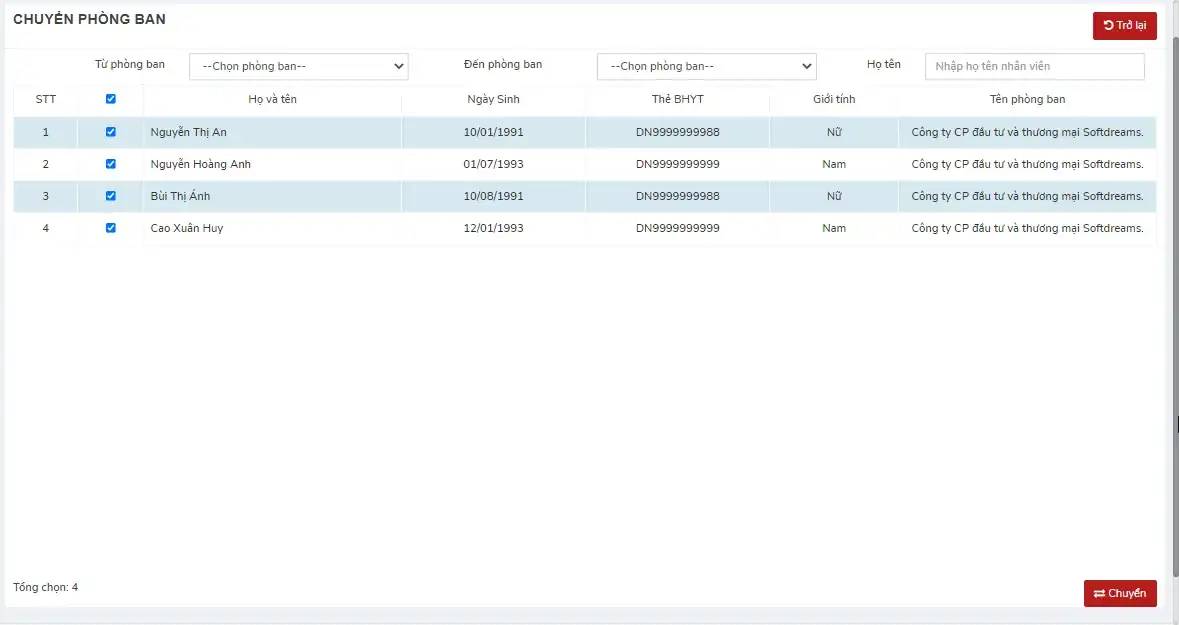The height and width of the screenshot is (625, 1179).
Task: Click the Chuyển transfer button
Action: 1120,593
